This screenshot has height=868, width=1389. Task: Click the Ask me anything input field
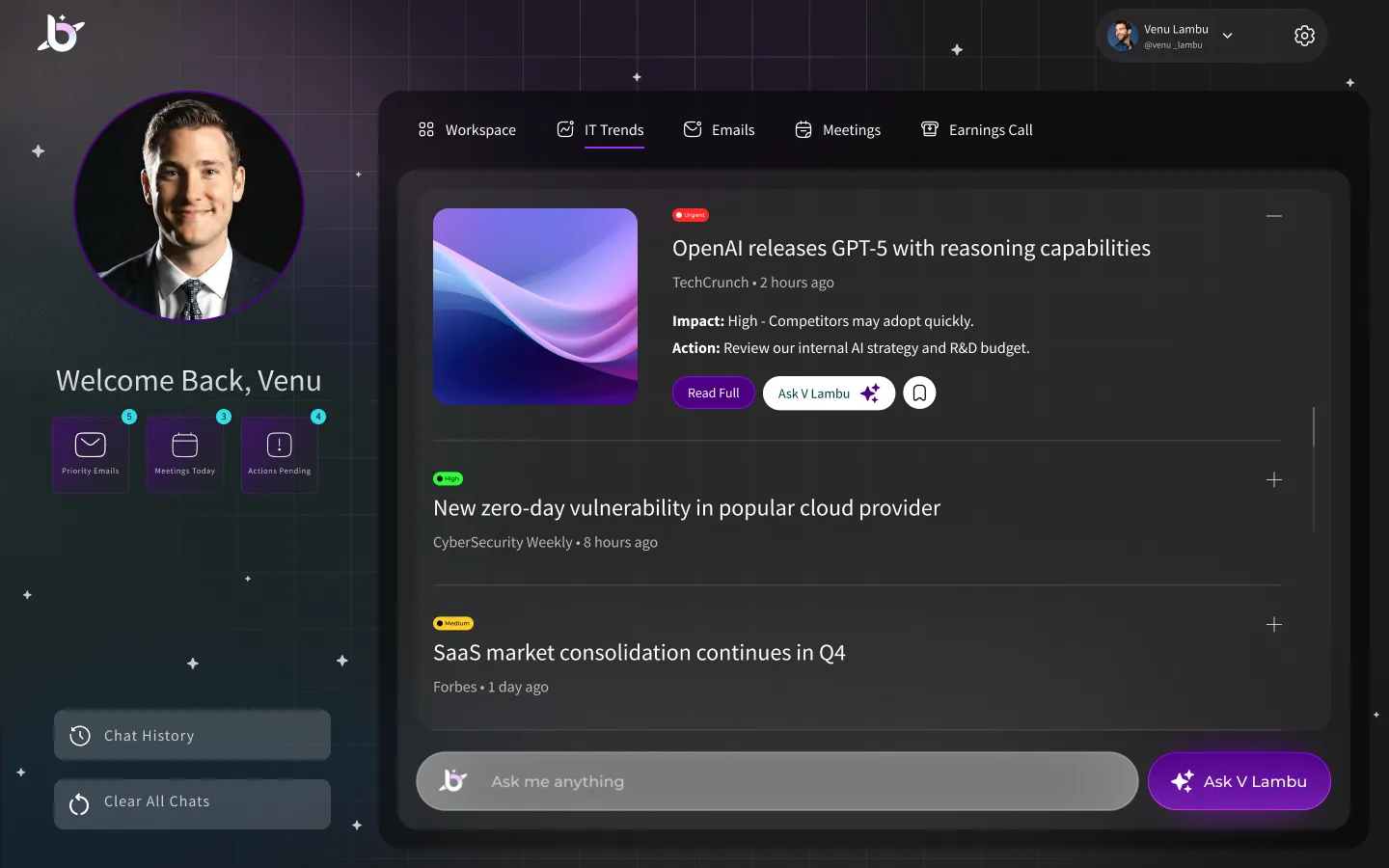click(777, 781)
